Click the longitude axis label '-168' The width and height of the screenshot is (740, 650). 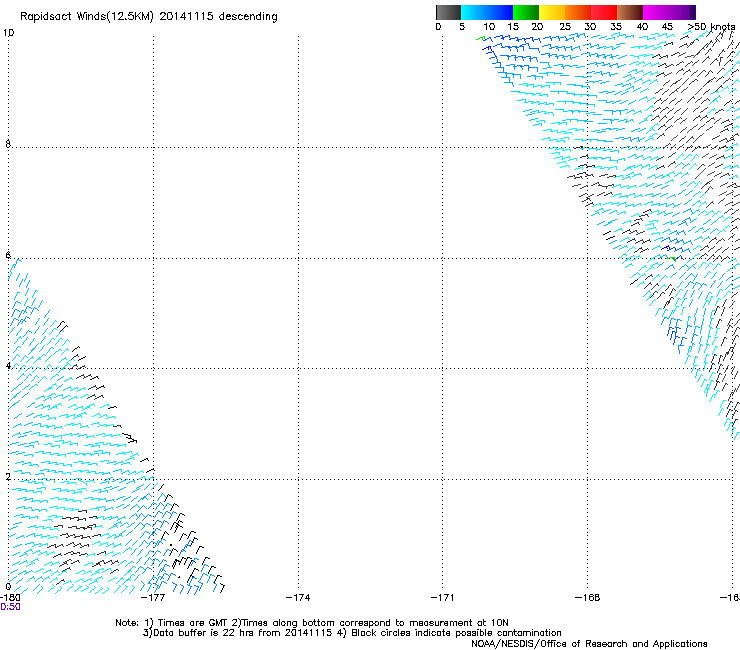coord(588,598)
